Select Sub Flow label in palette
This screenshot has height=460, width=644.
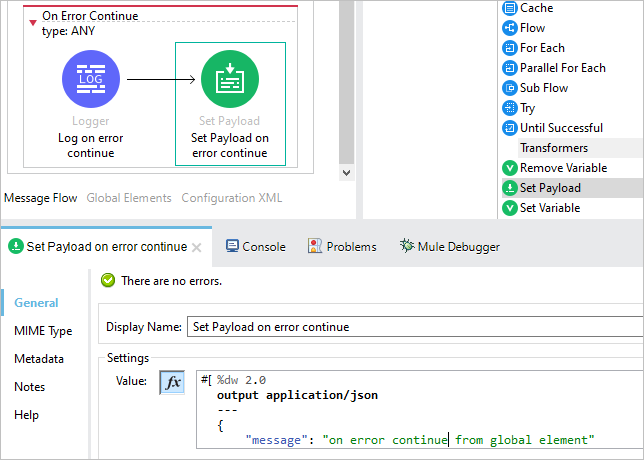coord(544,88)
